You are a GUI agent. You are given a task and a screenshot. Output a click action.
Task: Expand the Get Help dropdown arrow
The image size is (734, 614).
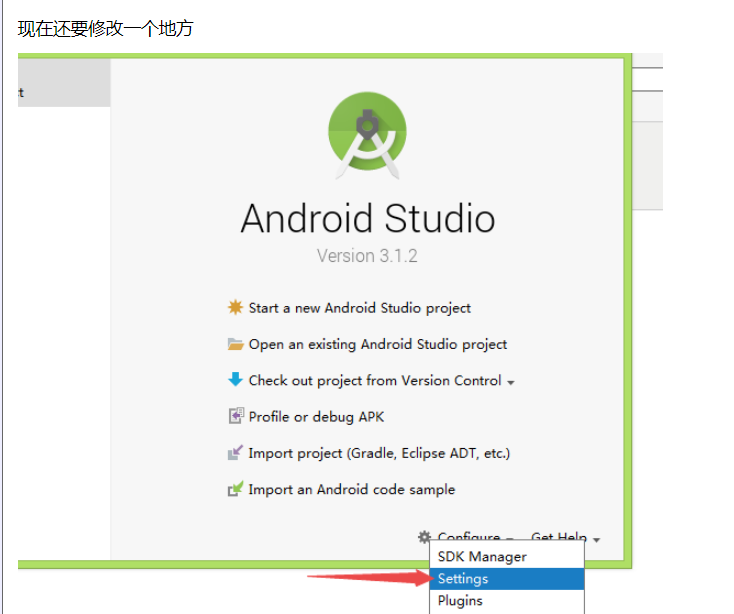click(x=596, y=540)
